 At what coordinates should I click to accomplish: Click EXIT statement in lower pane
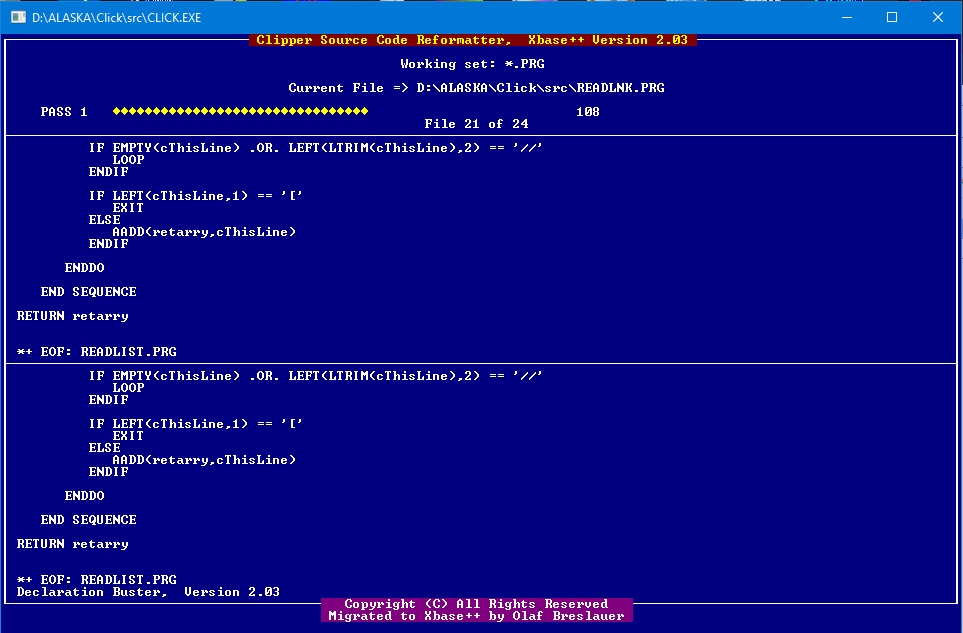pos(128,436)
